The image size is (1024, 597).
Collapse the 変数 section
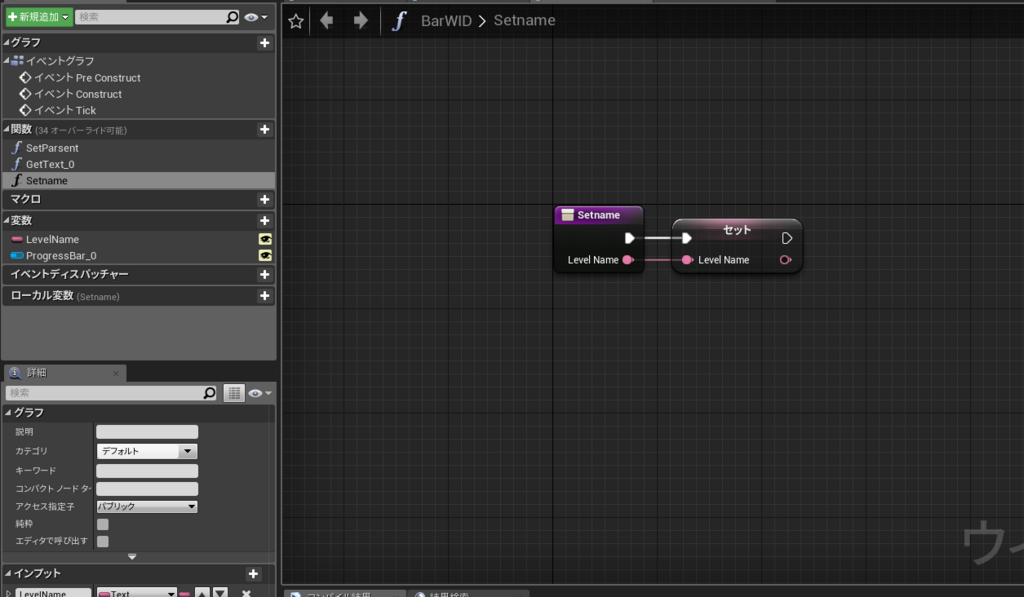click(7, 220)
